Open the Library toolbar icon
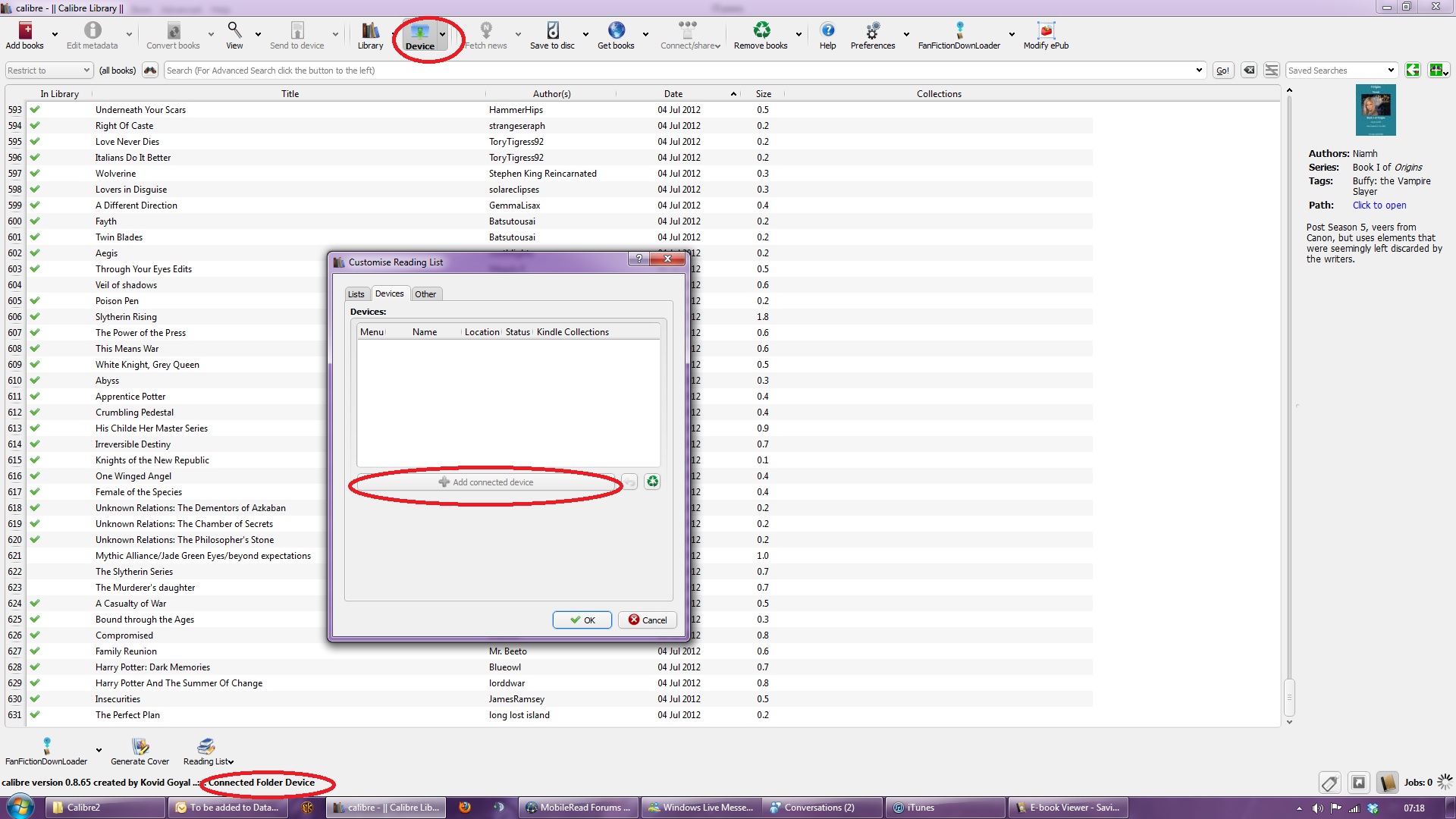Screen dimensions: 1456x819 [x=370, y=31]
